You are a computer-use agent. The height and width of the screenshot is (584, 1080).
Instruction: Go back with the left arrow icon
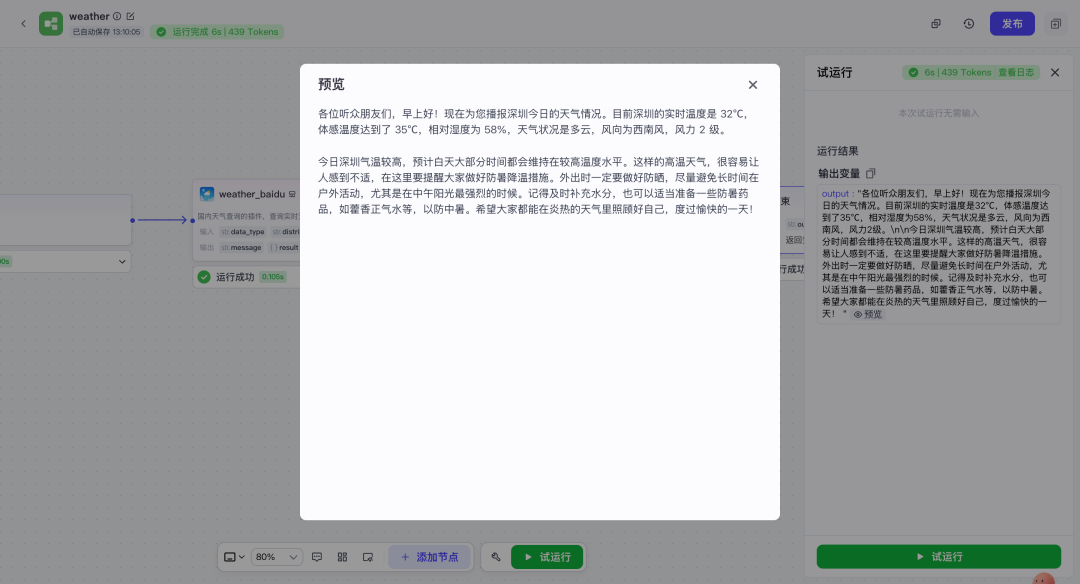click(x=23, y=23)
